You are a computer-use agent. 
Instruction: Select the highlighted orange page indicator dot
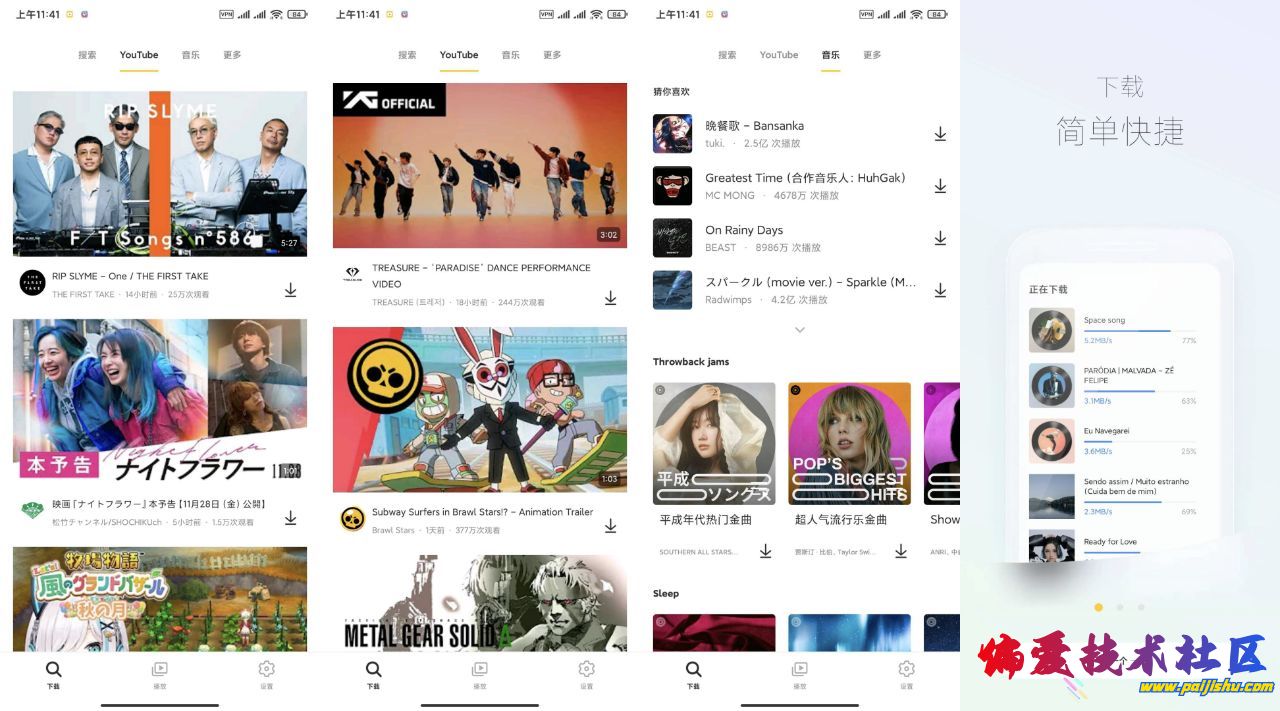(1098, 607)
